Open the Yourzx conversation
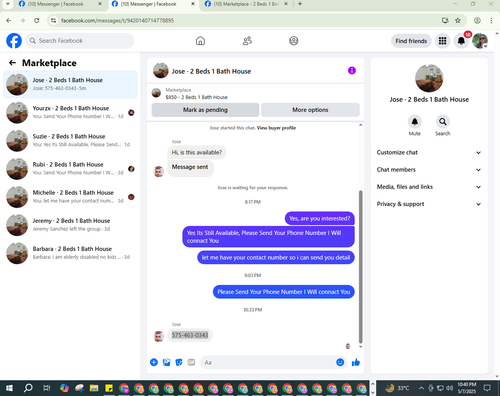Viewport: 500px width, 396px height. click(70, 112)
